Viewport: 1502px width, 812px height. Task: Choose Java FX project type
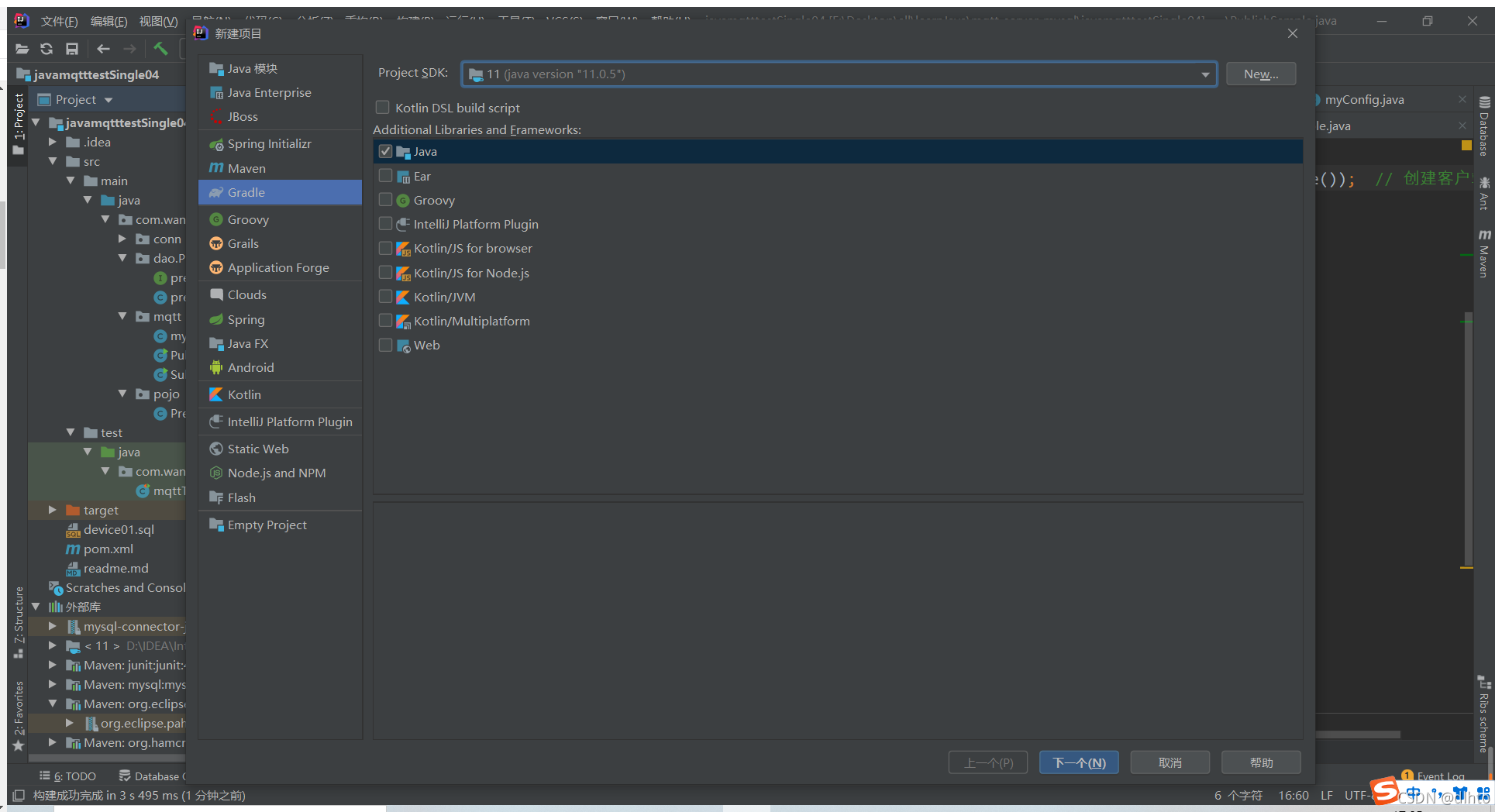point(280,343)
